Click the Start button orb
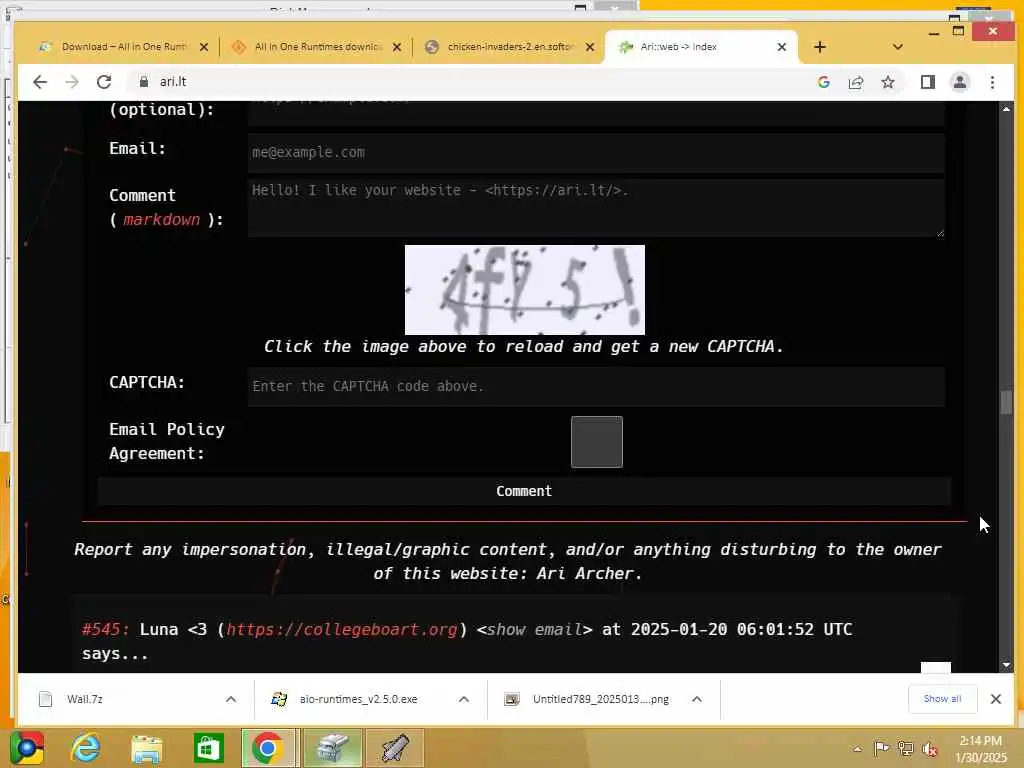Image resolution: width=1024 pixels, height=768 pixels. coord(26,748)
